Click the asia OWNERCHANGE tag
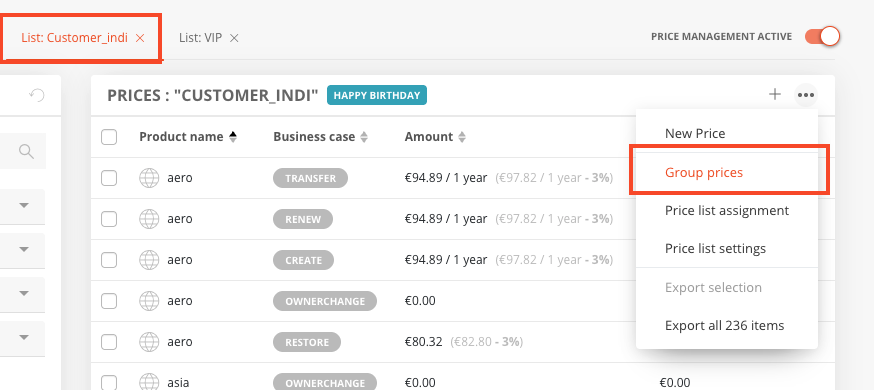 [325, 383]
